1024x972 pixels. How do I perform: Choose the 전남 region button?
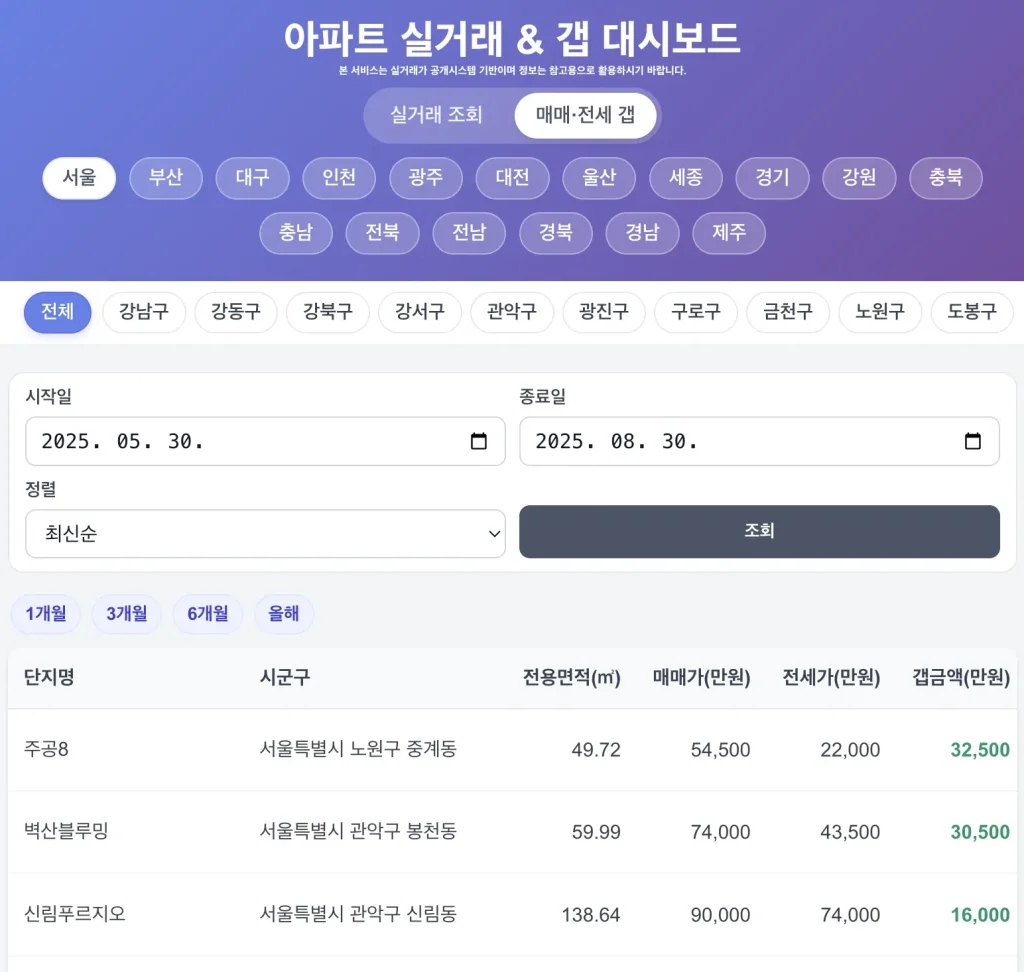[470, 233]
